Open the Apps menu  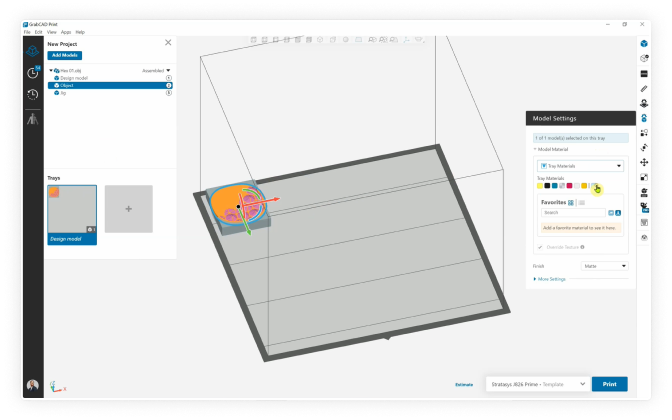[x=66, y=32]
